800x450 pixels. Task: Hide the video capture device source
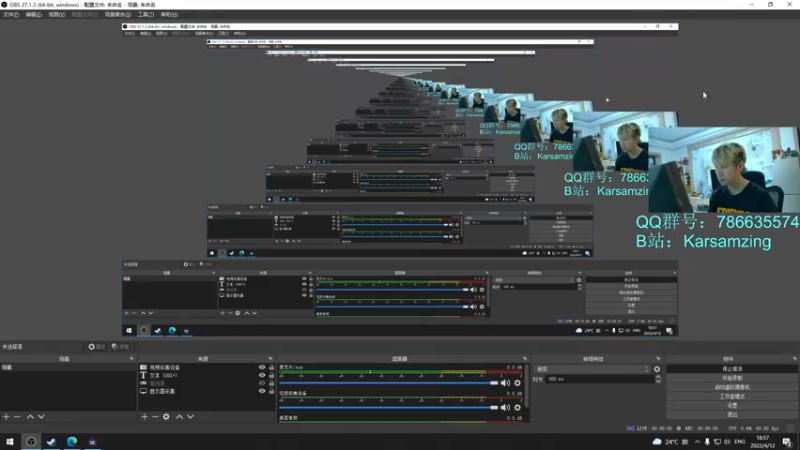pyautogui.click(x=262, y=367)
